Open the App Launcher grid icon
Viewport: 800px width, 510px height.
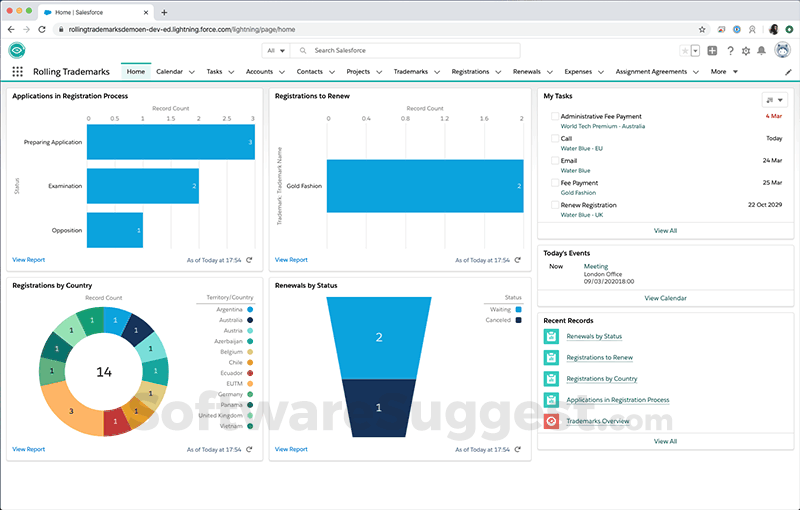tap(18, 72)
